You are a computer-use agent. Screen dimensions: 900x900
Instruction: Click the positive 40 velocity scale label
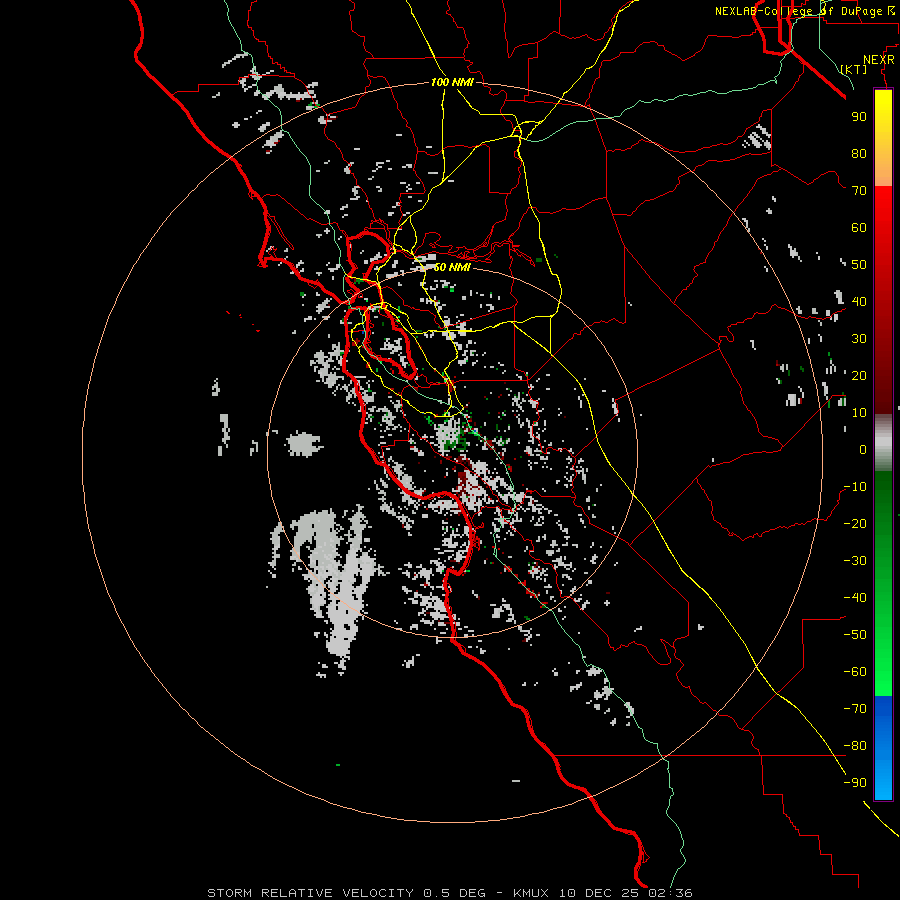click(859, 301)
